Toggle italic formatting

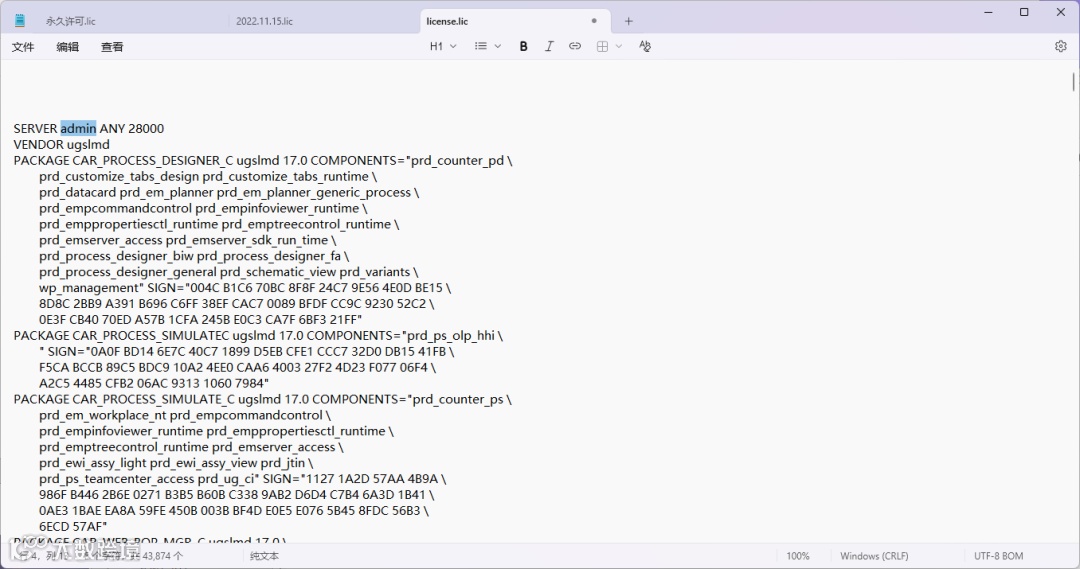point(549,46)
